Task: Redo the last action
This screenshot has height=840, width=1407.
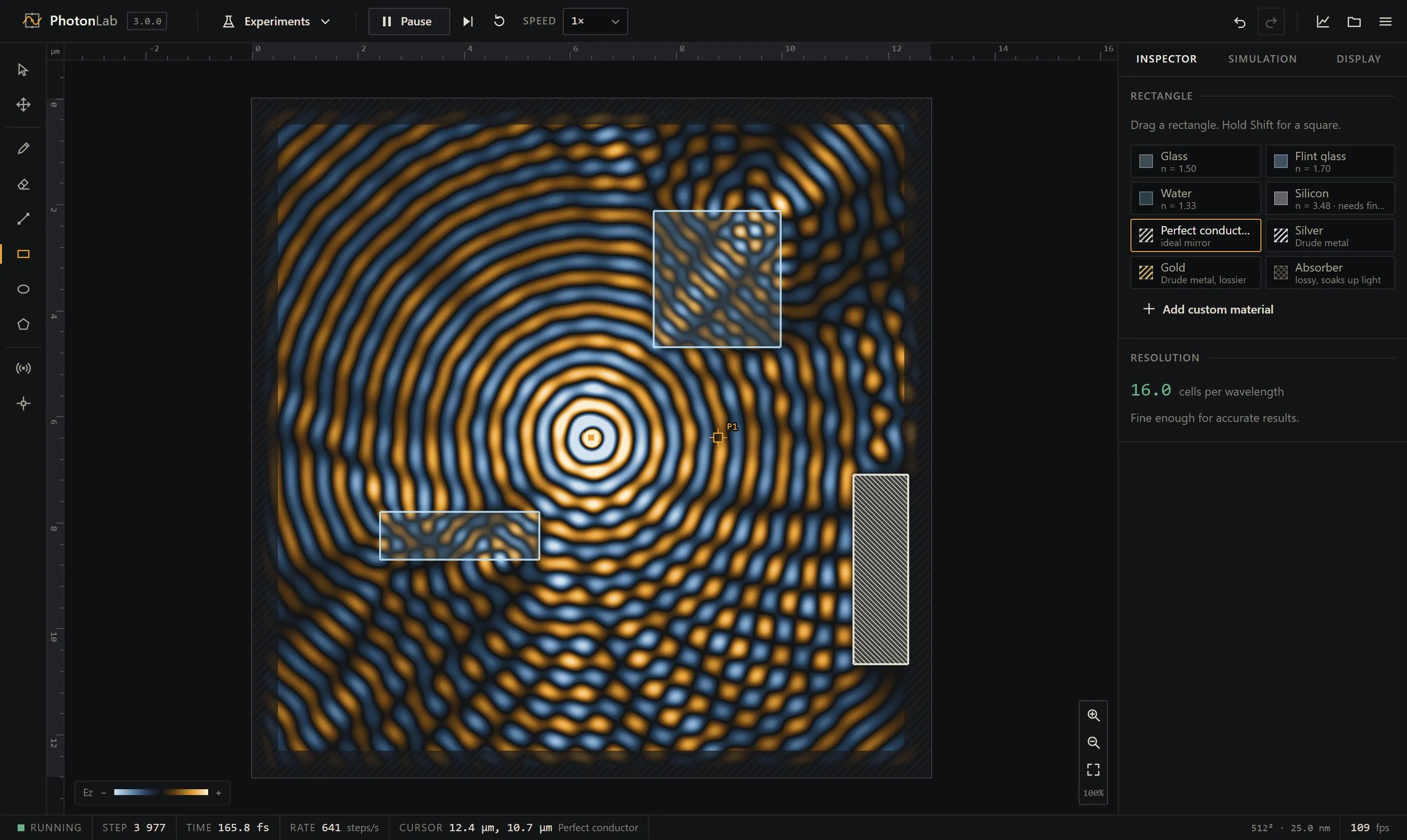Action: point(1271,22)
